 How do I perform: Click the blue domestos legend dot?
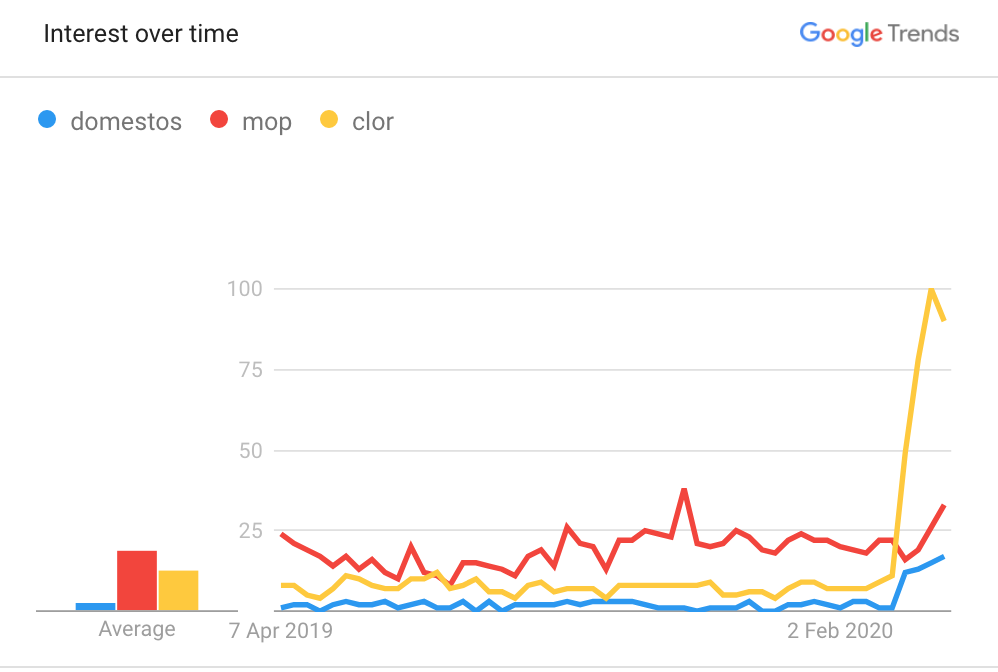[47, 119]
